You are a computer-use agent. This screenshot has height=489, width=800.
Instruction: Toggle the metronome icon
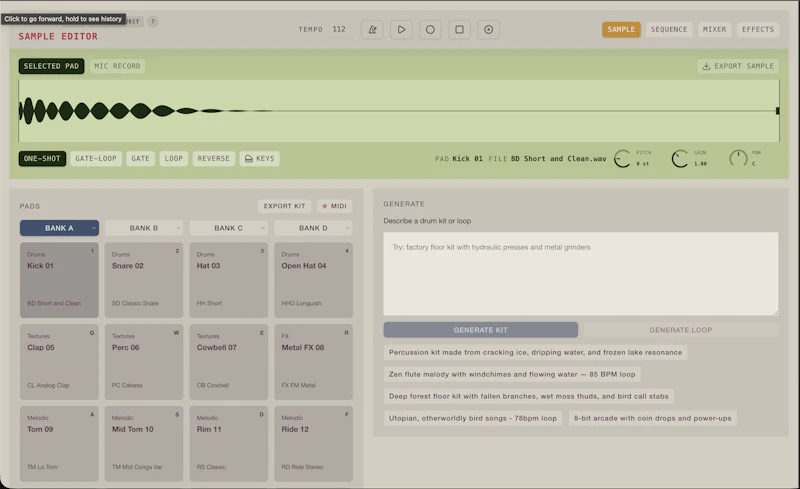(372, 30)
